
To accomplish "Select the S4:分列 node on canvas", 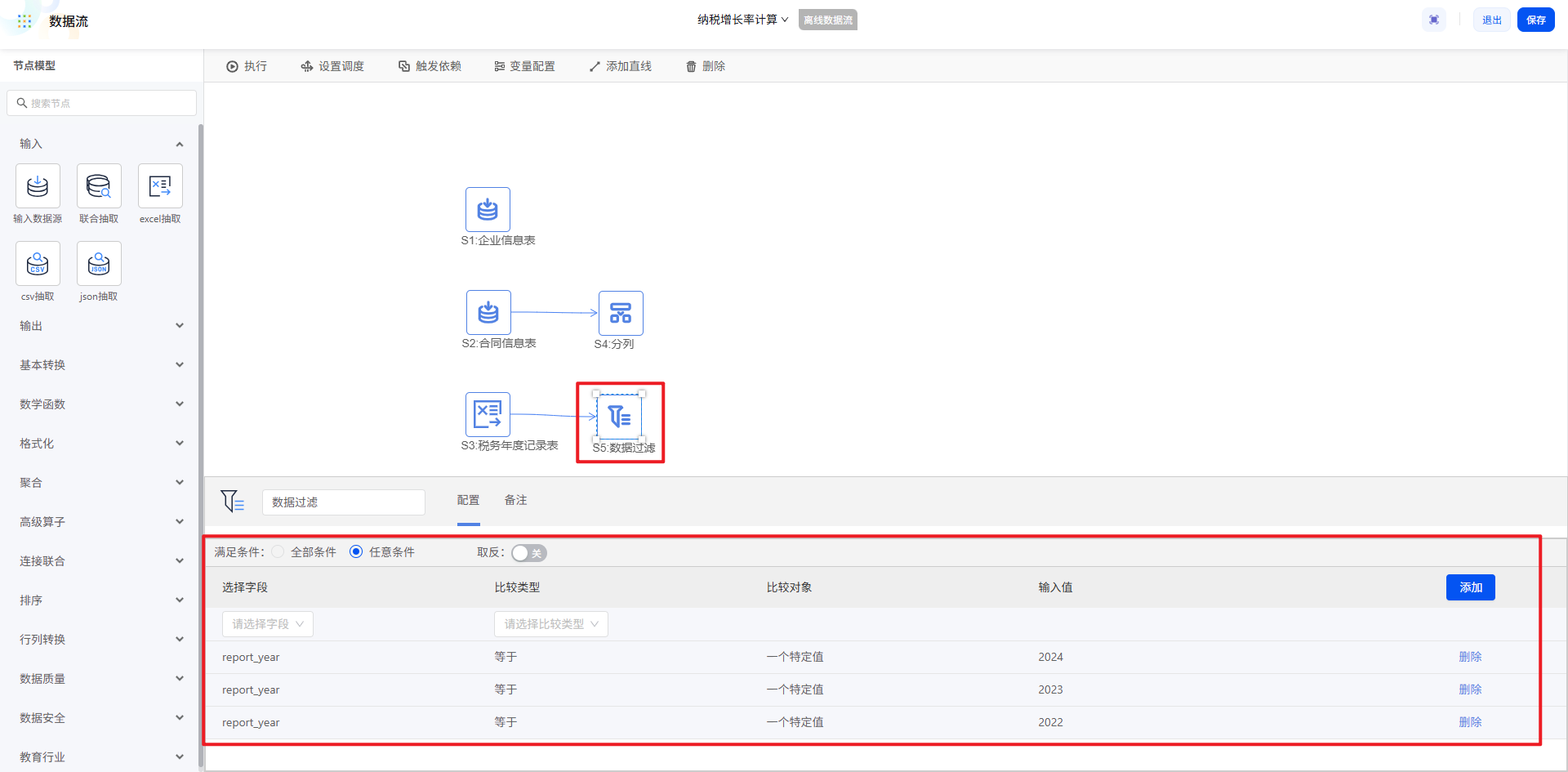I will click(621, 313).
